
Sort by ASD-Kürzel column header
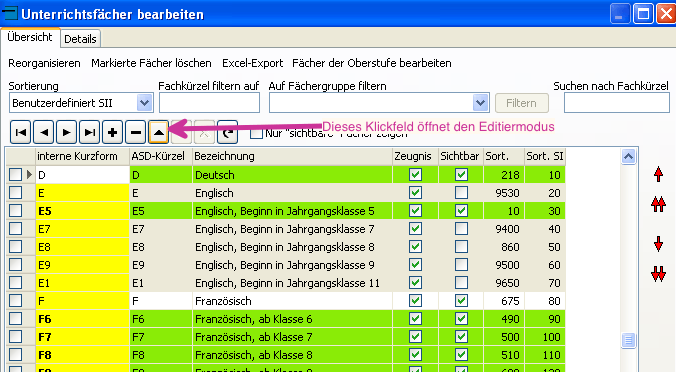click(161, 156)
